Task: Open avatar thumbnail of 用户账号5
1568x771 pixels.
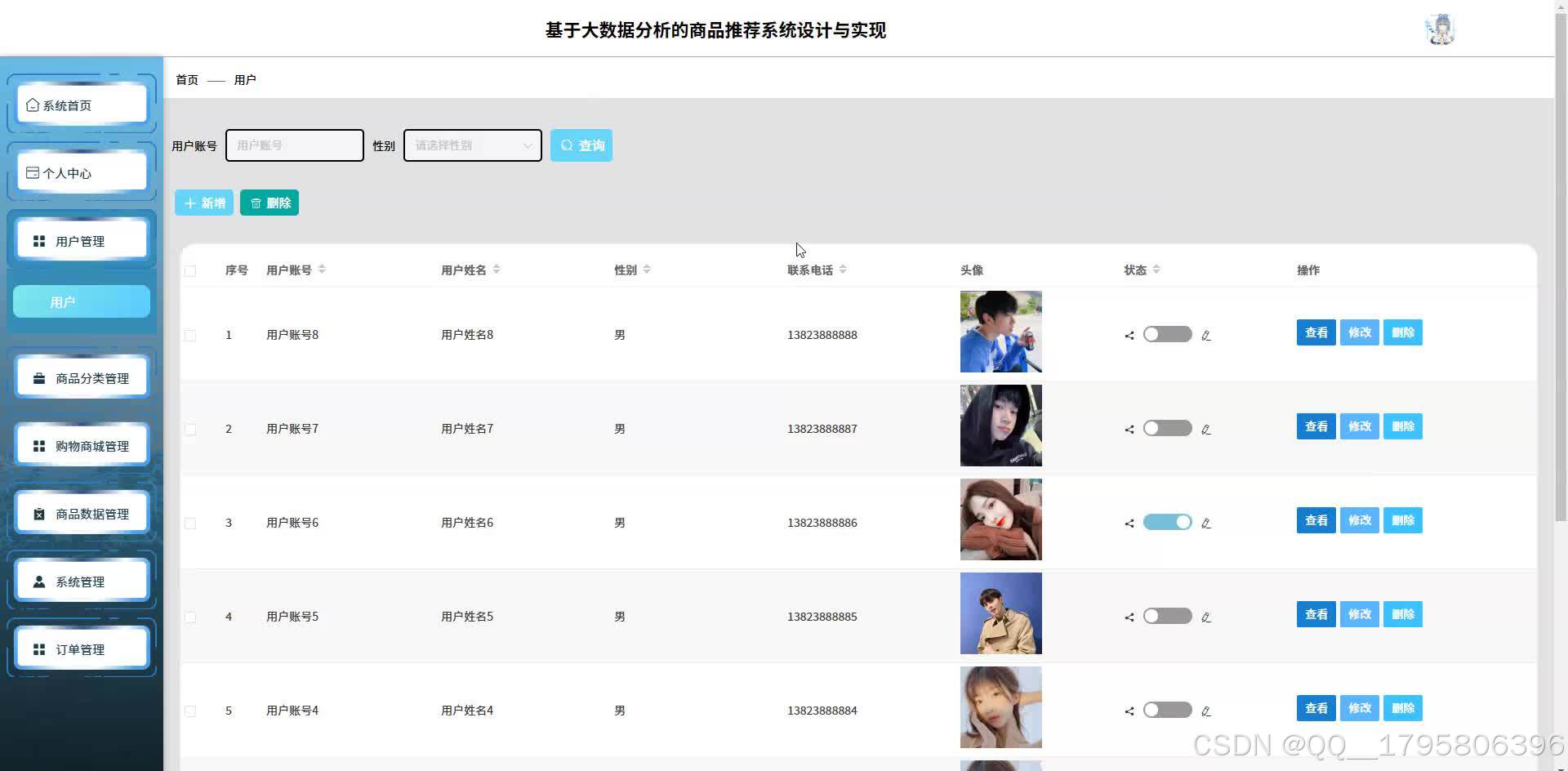Action: pos(1001,613)
